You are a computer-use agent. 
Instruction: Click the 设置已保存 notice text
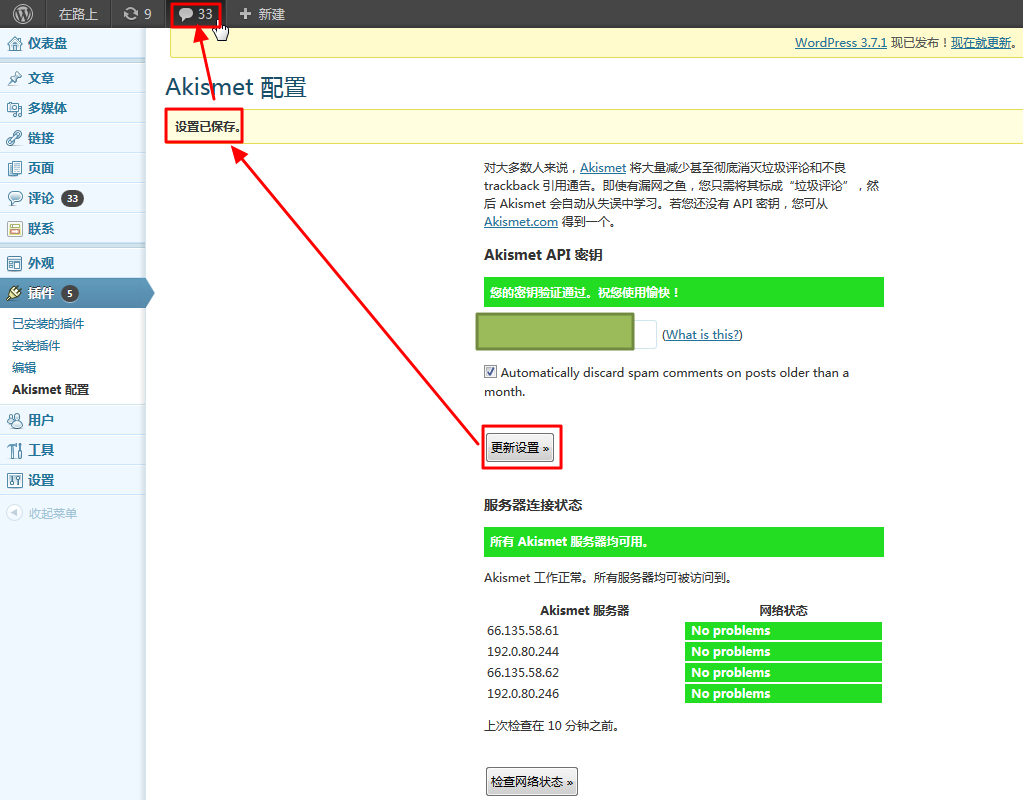(x=207, y=127)
